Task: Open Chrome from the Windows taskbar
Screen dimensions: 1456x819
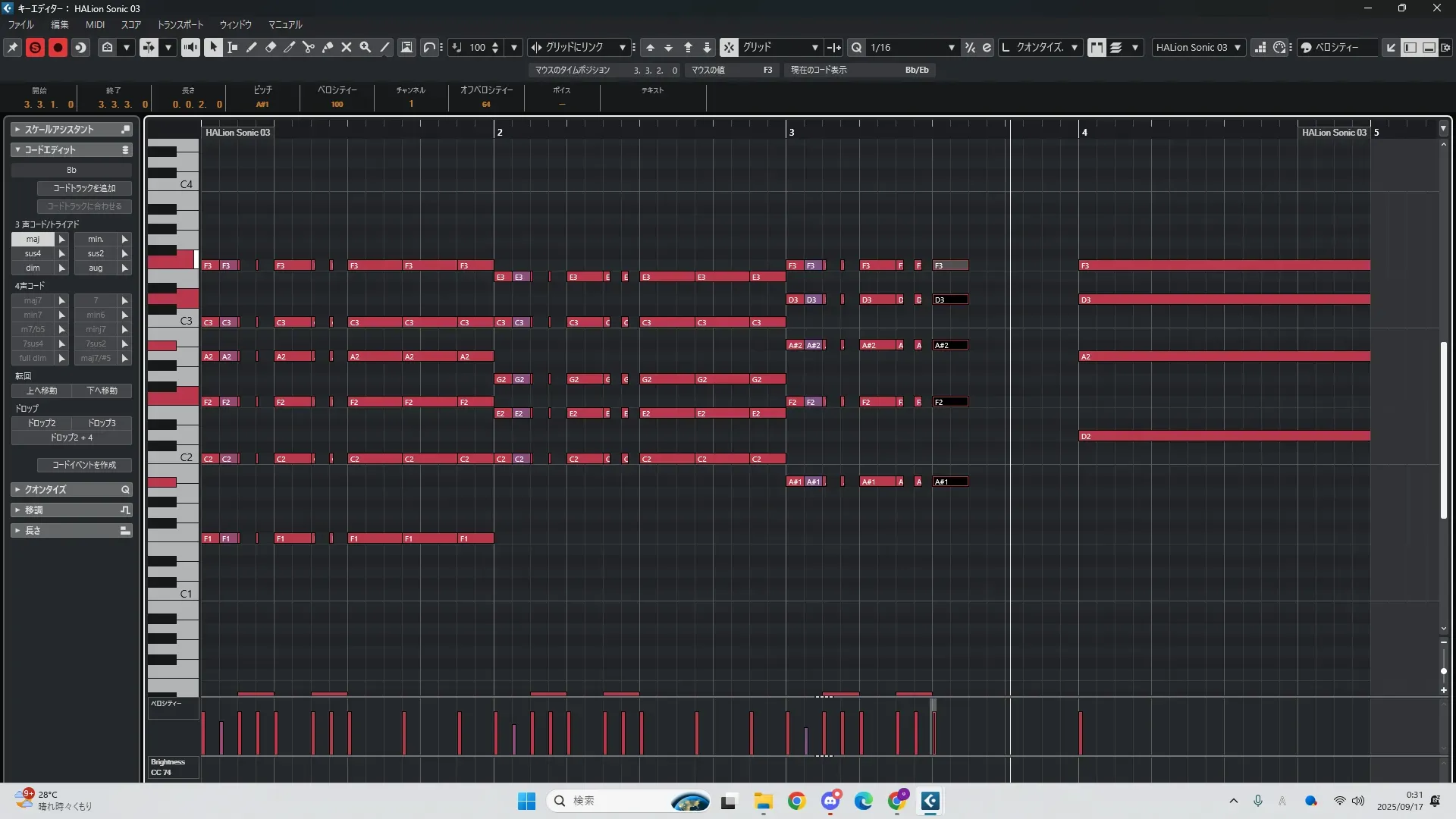Action: 796,801
